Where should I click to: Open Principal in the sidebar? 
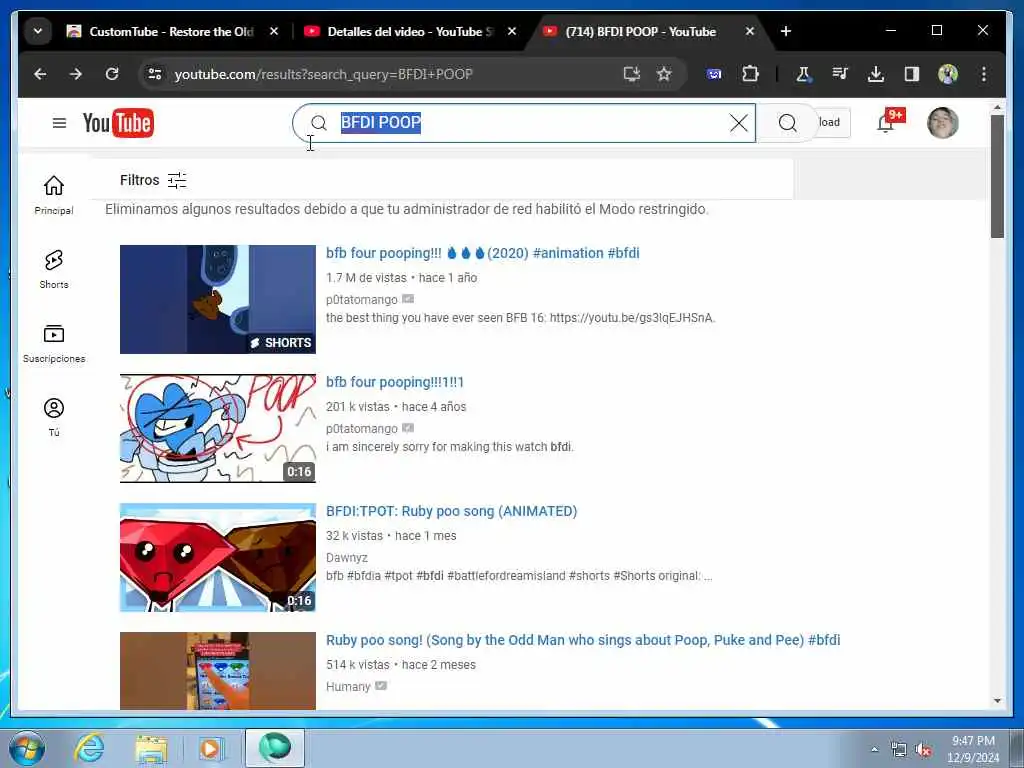coord(54,195)
